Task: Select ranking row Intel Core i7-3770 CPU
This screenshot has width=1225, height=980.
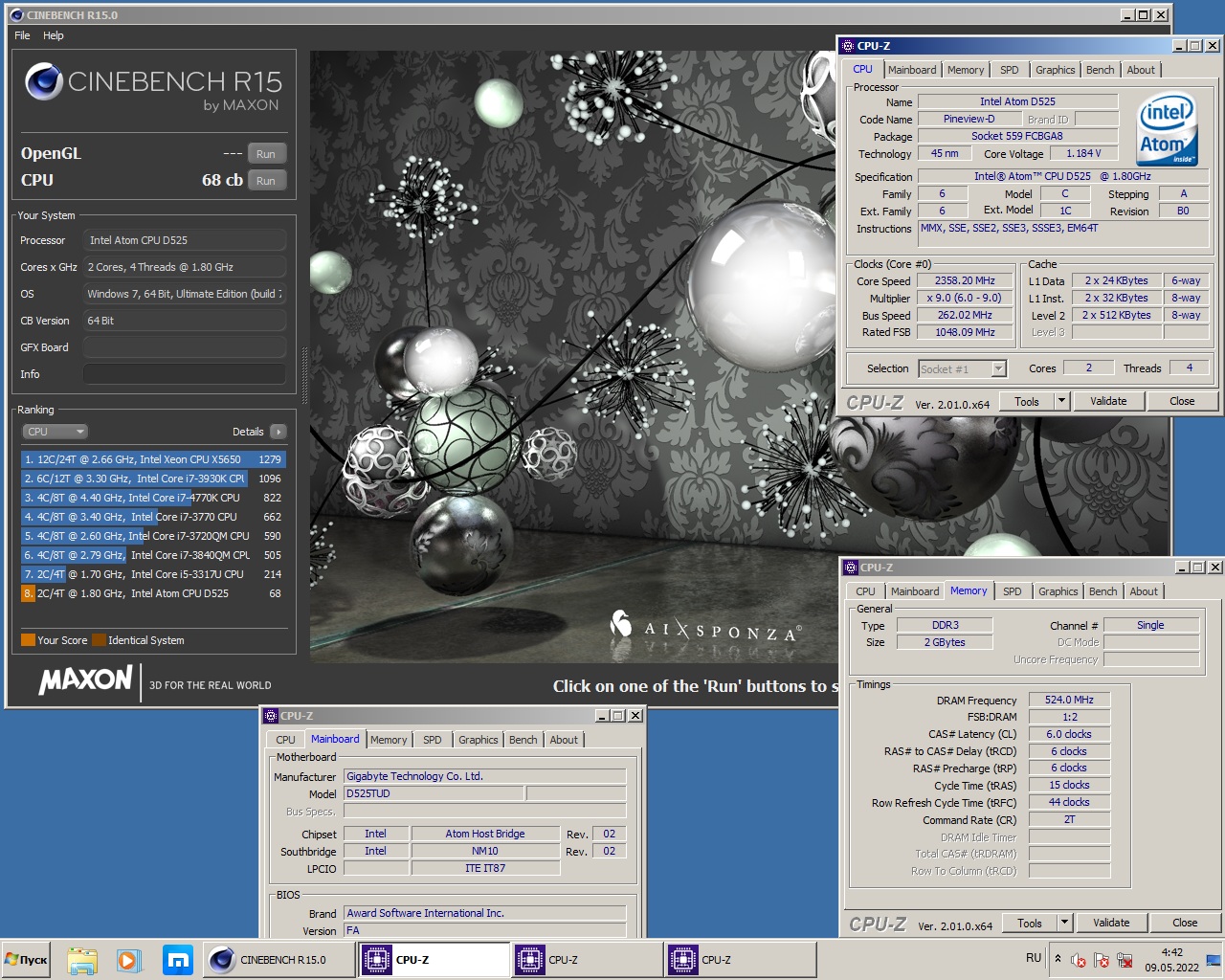Action: click(x=153, y=517)
